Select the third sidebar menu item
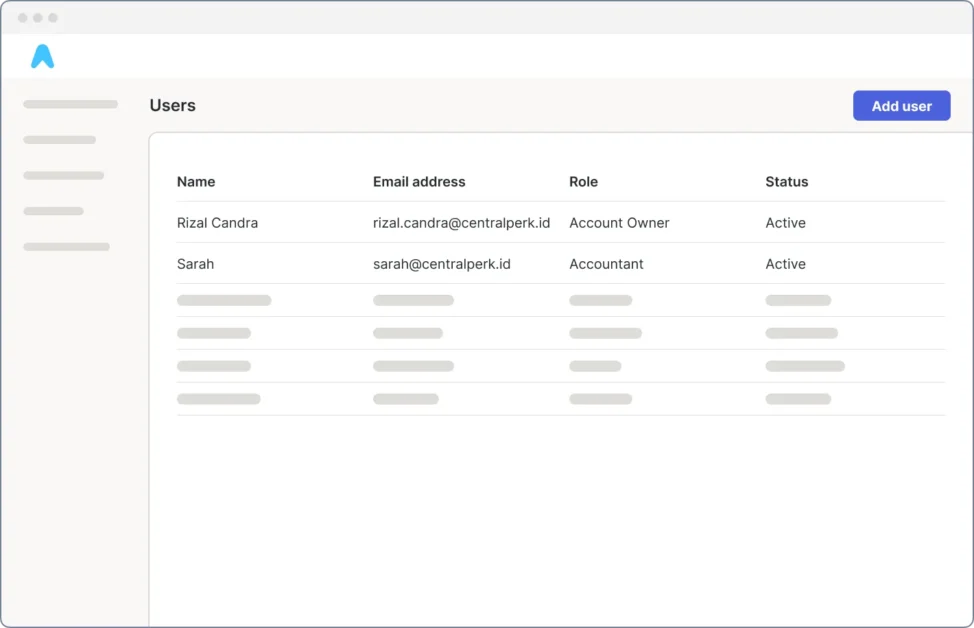Viewport: 974px width, 628px height. (63, 175)
